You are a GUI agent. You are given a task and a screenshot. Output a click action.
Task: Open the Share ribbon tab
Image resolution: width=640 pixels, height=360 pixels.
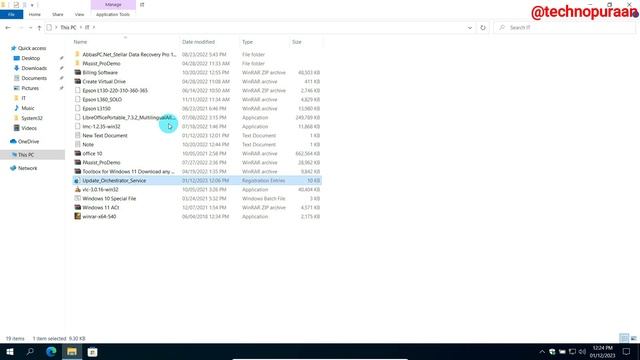pos(58,14)
